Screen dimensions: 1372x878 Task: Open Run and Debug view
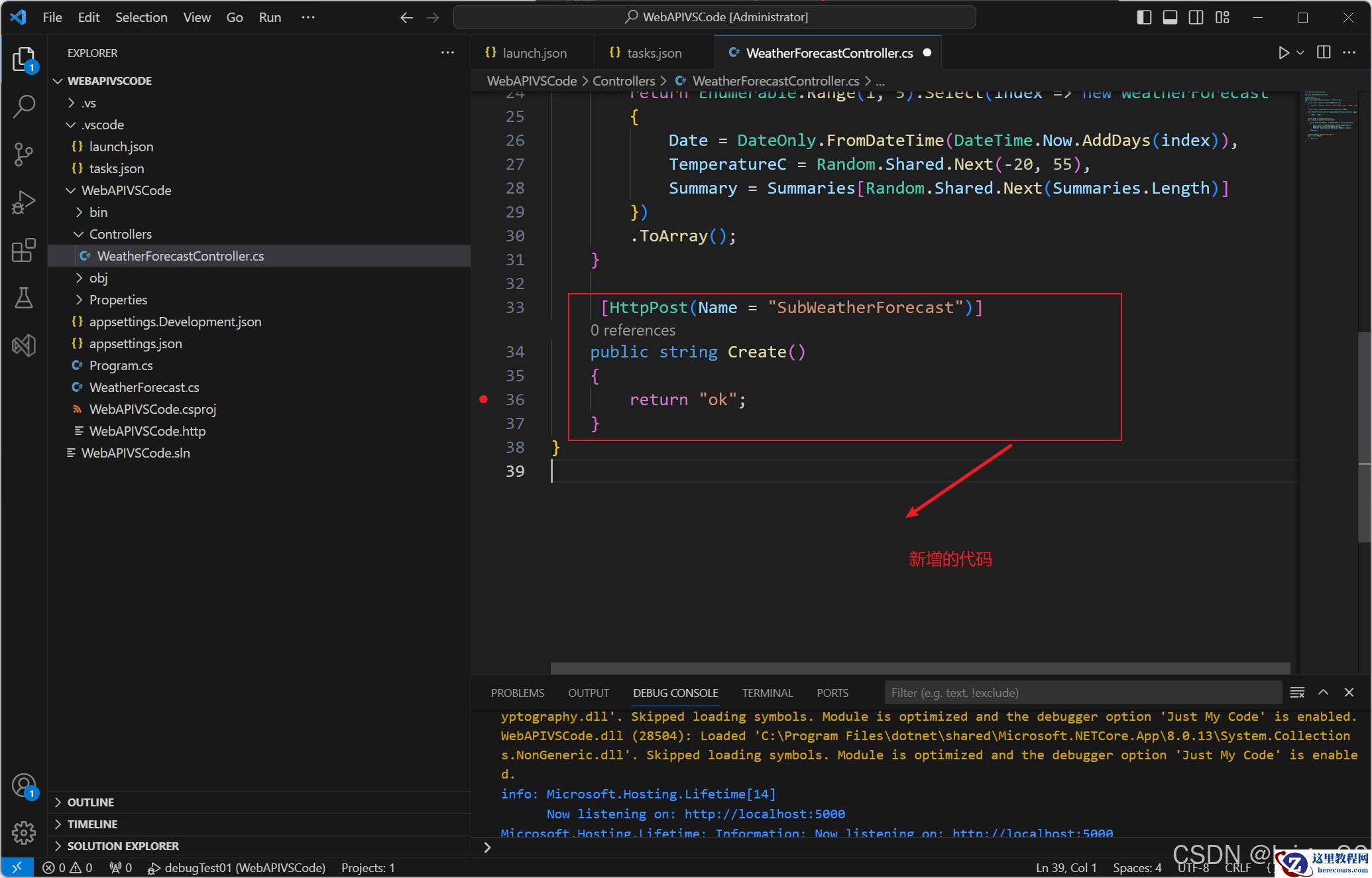pyautogui.click(x=24, y=202)
